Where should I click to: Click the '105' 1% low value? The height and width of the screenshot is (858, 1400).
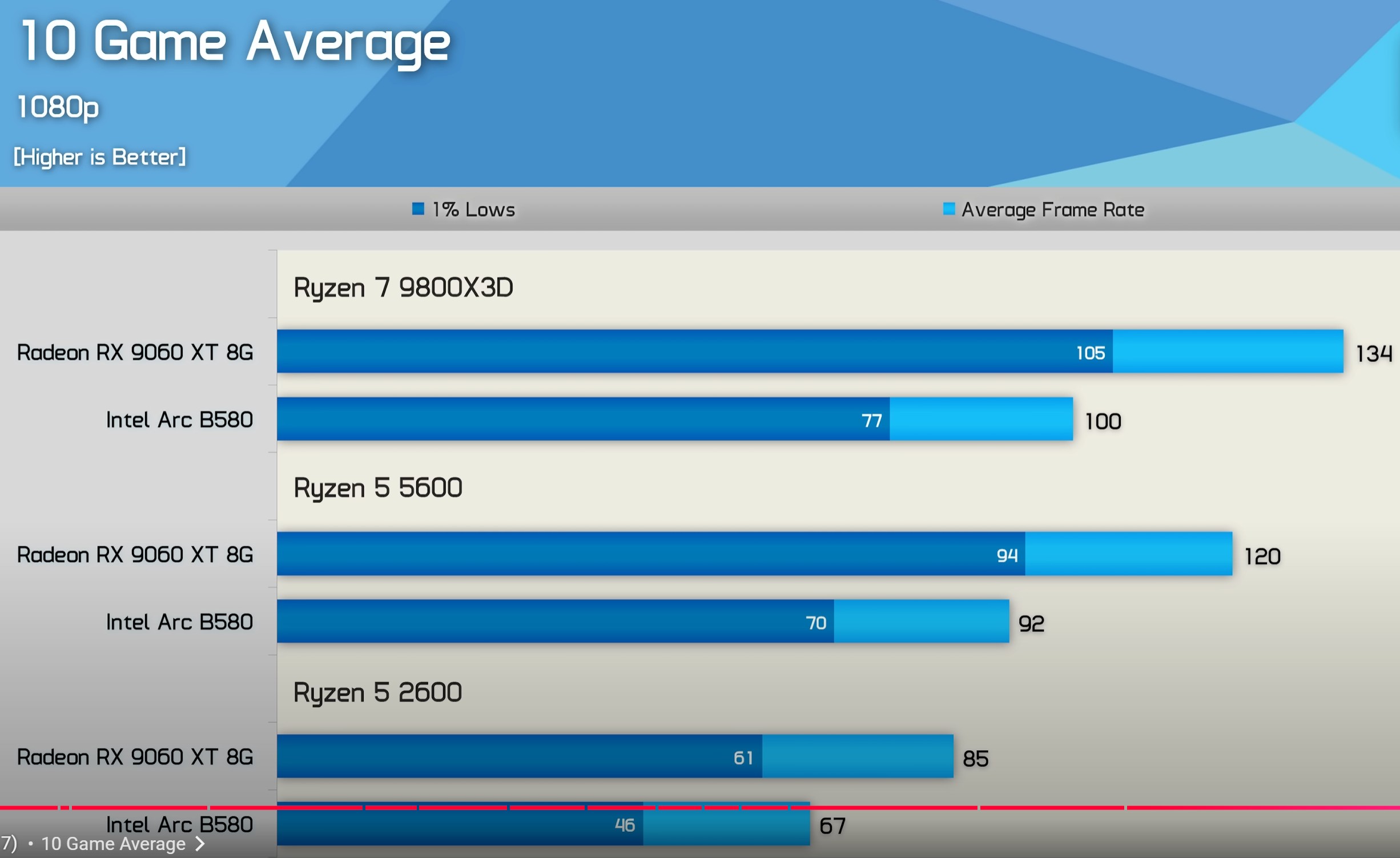(1091, 353)
